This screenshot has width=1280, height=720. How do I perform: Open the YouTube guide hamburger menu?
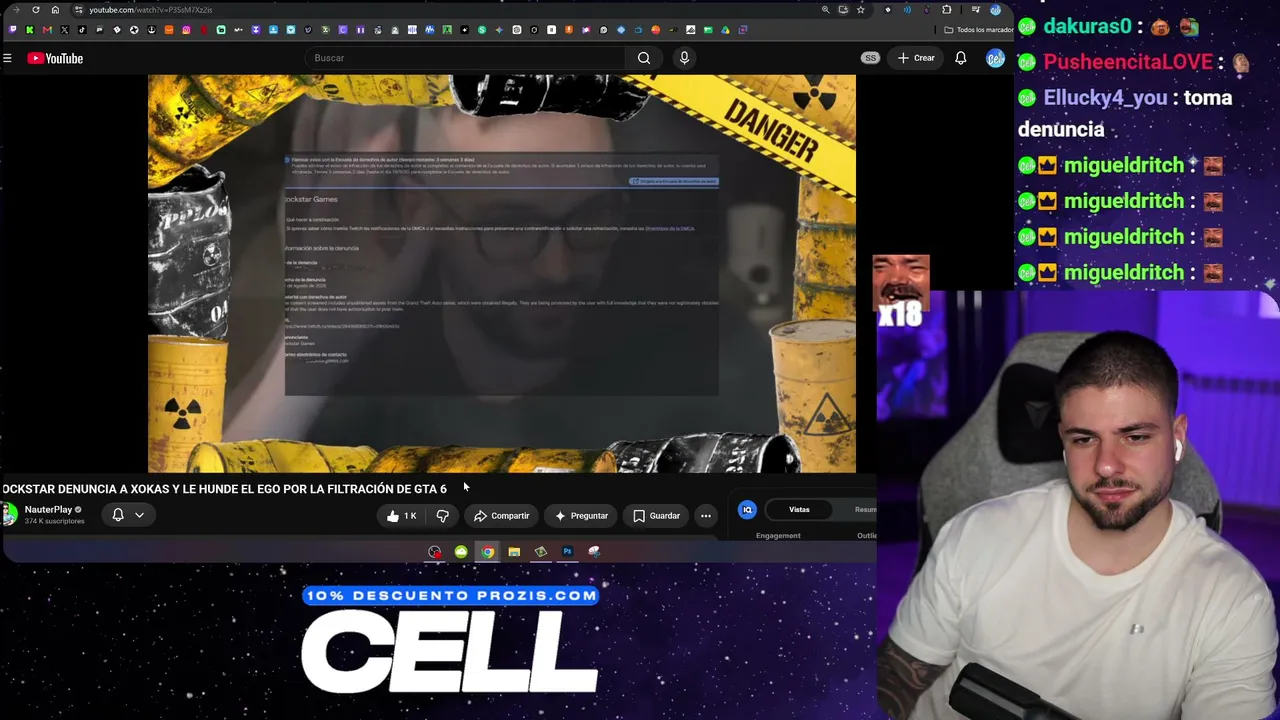point(7,58)
